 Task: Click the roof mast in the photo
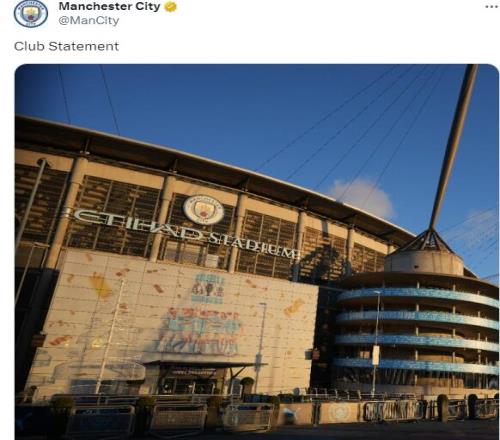click(x=455, y=147)
